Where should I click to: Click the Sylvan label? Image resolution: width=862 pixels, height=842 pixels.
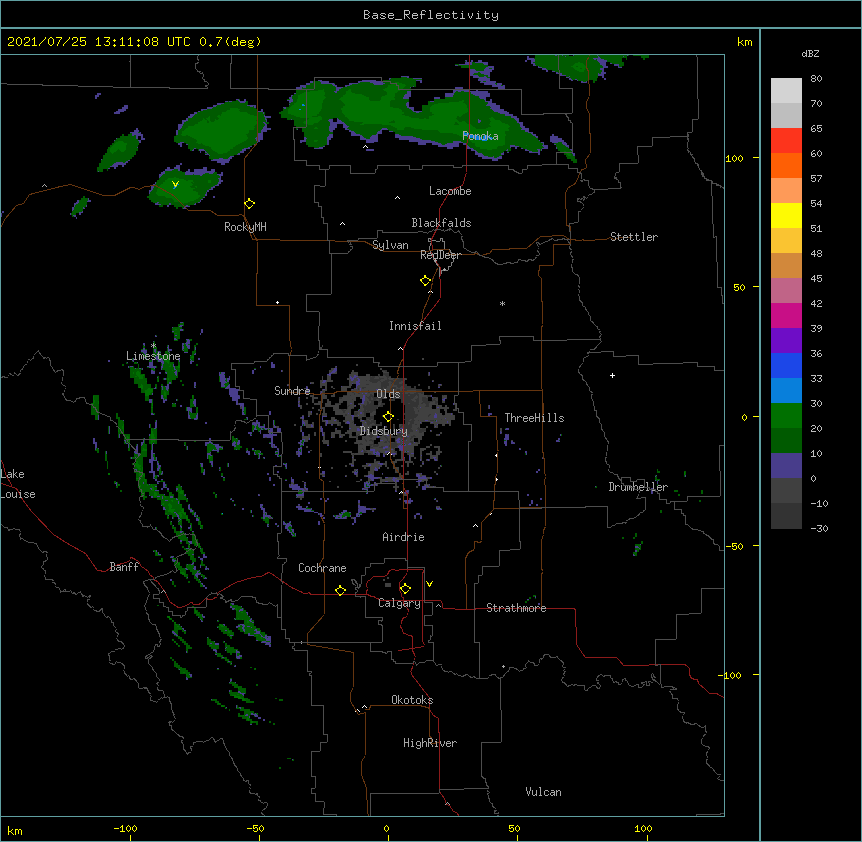click(390, 245)
